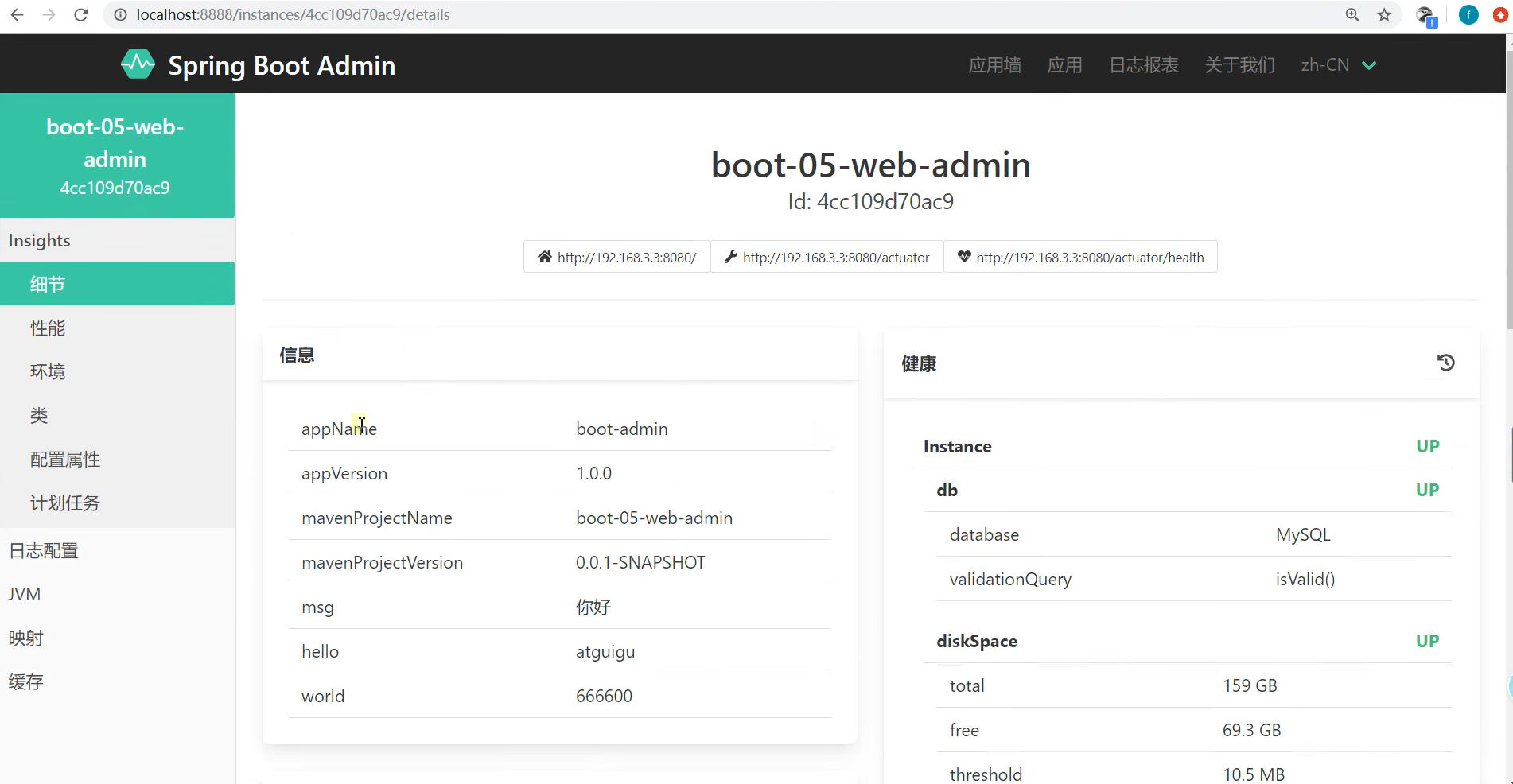
Task: Click the msg value 你好
Action: pyautogui.click(x=593, y=607)
